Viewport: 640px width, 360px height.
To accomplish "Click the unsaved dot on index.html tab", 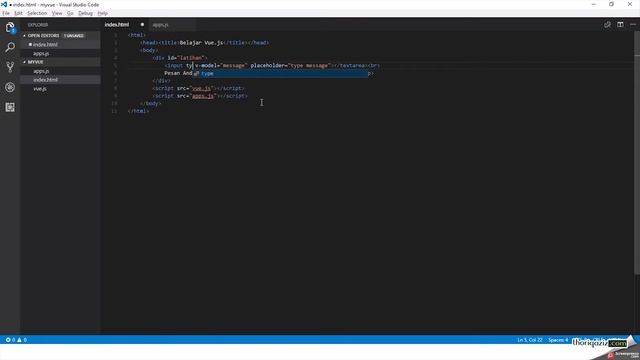I will coord(142,24).
